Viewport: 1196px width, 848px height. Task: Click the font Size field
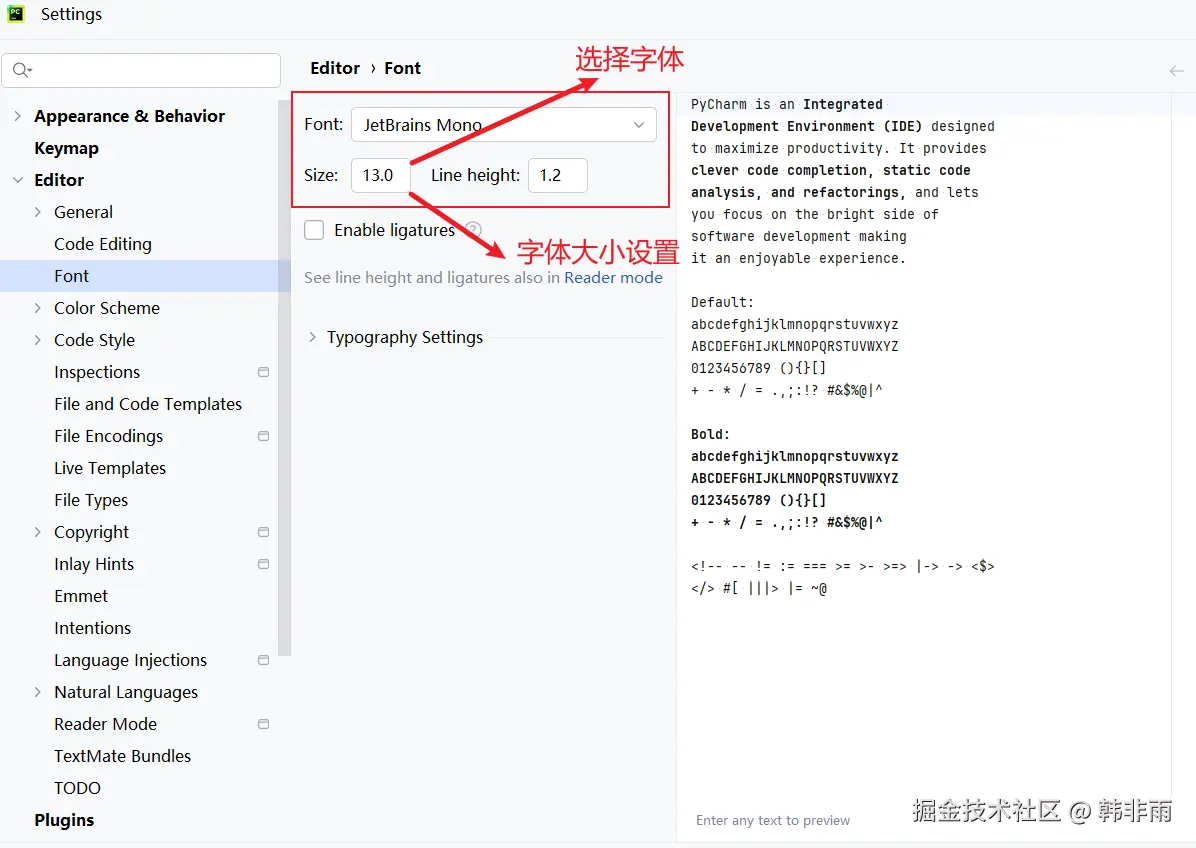380,175
